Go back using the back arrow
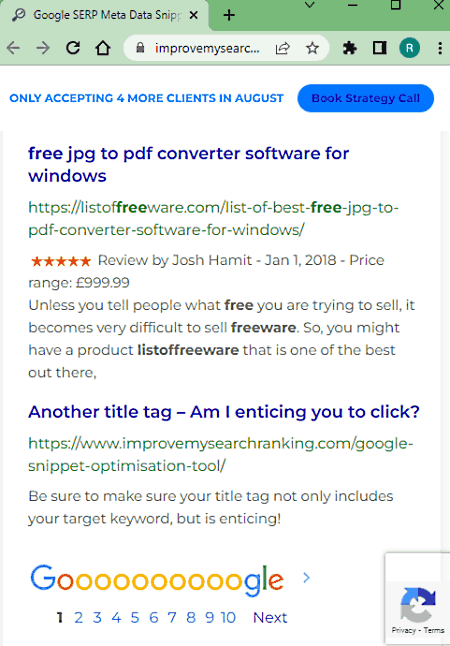This screenshot has width=450, height=646. (x=14, y=48)
